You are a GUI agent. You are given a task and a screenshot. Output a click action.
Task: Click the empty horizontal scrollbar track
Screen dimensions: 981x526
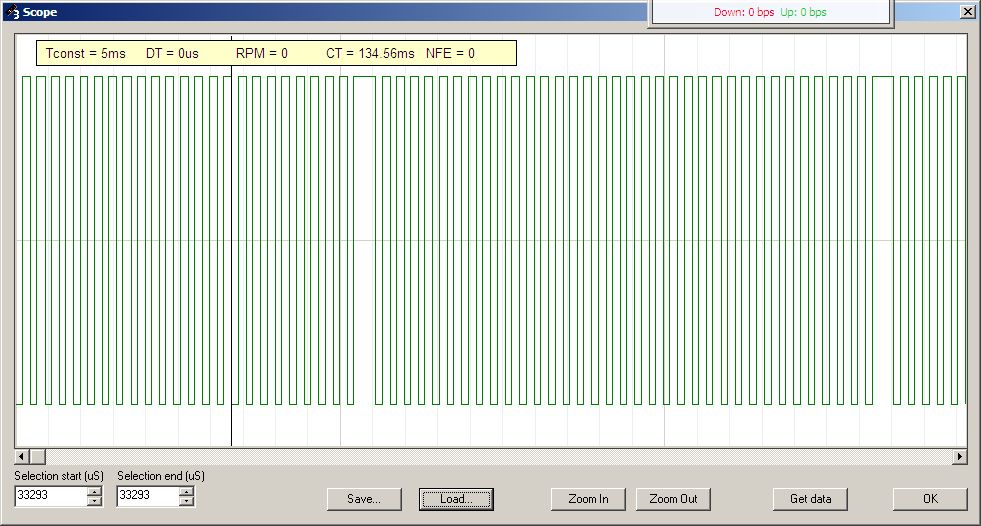click(500, 457)
